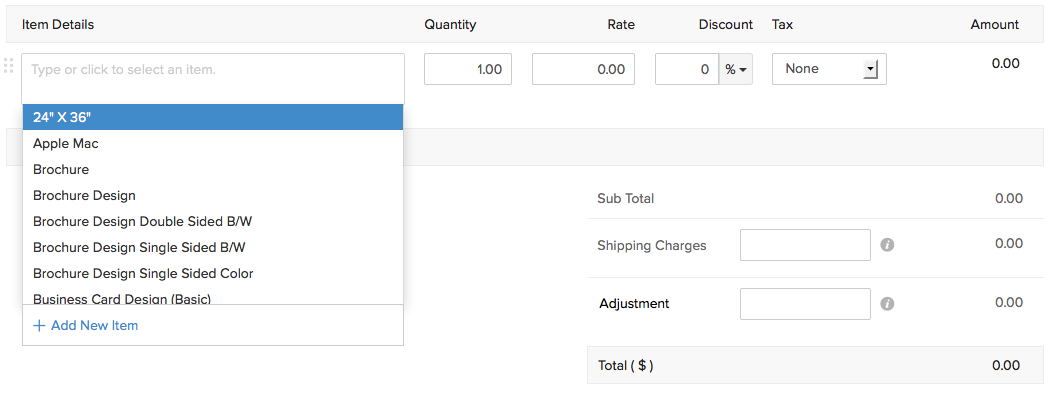Click the plus icon for Add New Item
Viewport: 1059px width, 418px height.
(x=39, y=326)
